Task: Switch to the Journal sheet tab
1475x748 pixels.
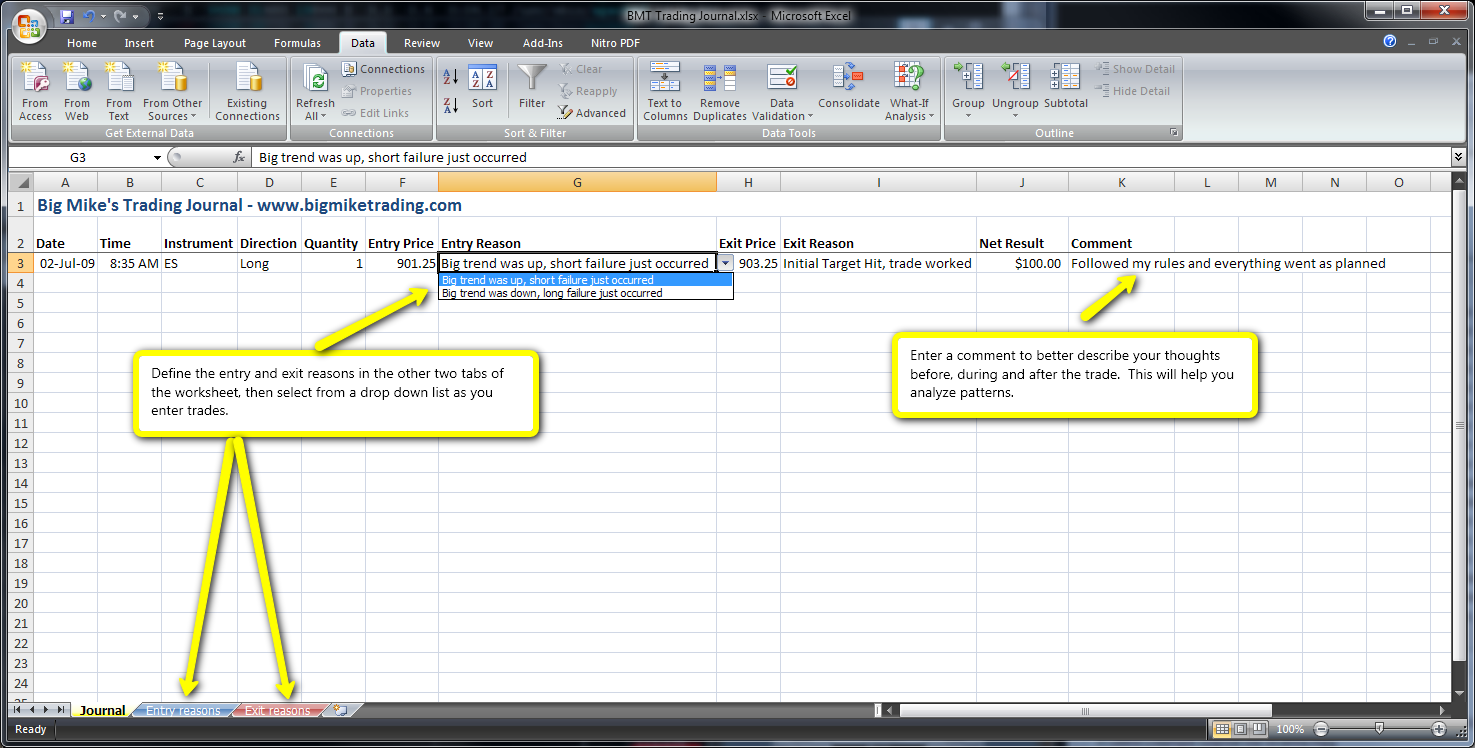Action: 102,710
